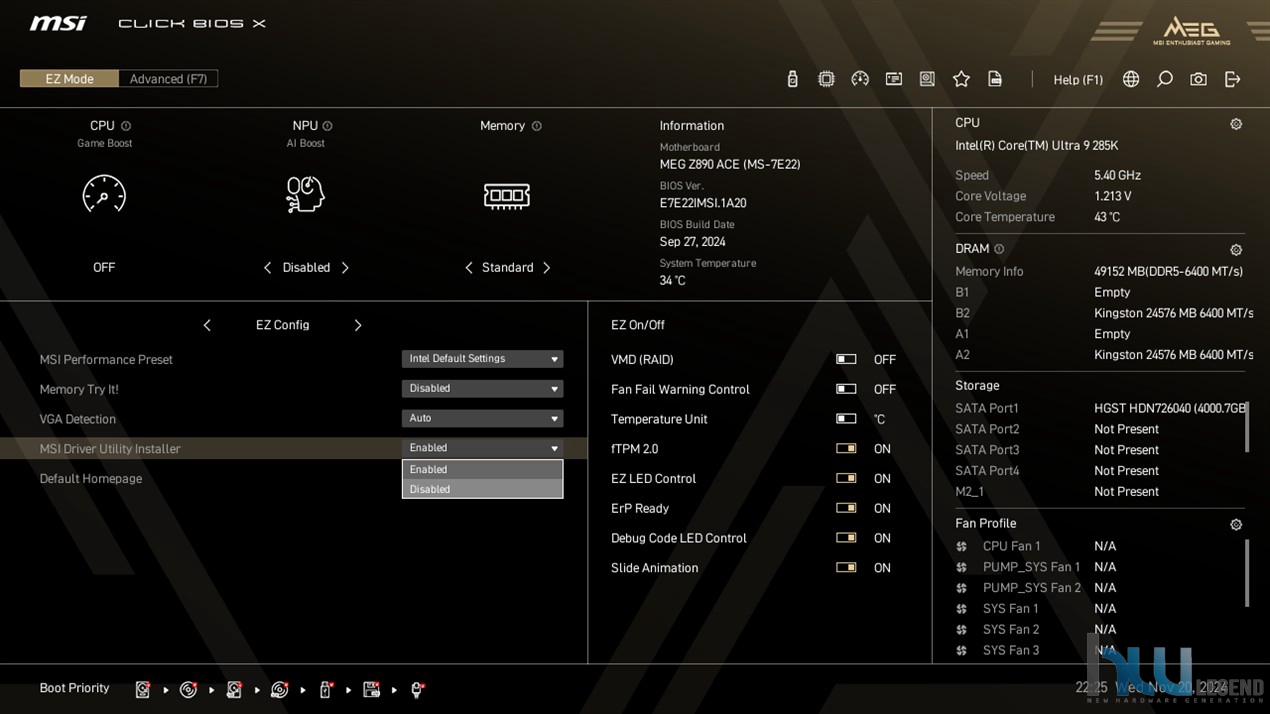Click the exit icon at the toolbar end
This screenshot has height=714, width=1270.
tap(1232, 79)
